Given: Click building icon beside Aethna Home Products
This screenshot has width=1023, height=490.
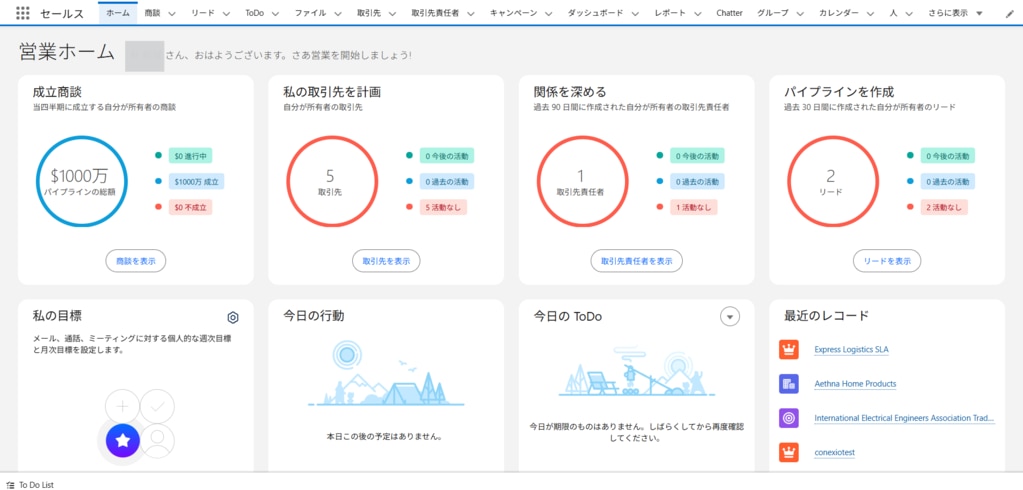Looking at the screenshot, I should click(x=789, y=384).
